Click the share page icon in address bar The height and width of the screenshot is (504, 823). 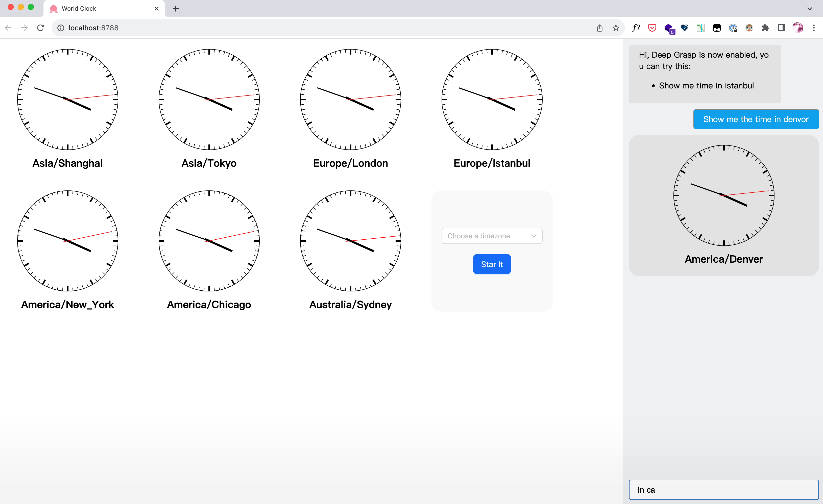coord(599,28)
